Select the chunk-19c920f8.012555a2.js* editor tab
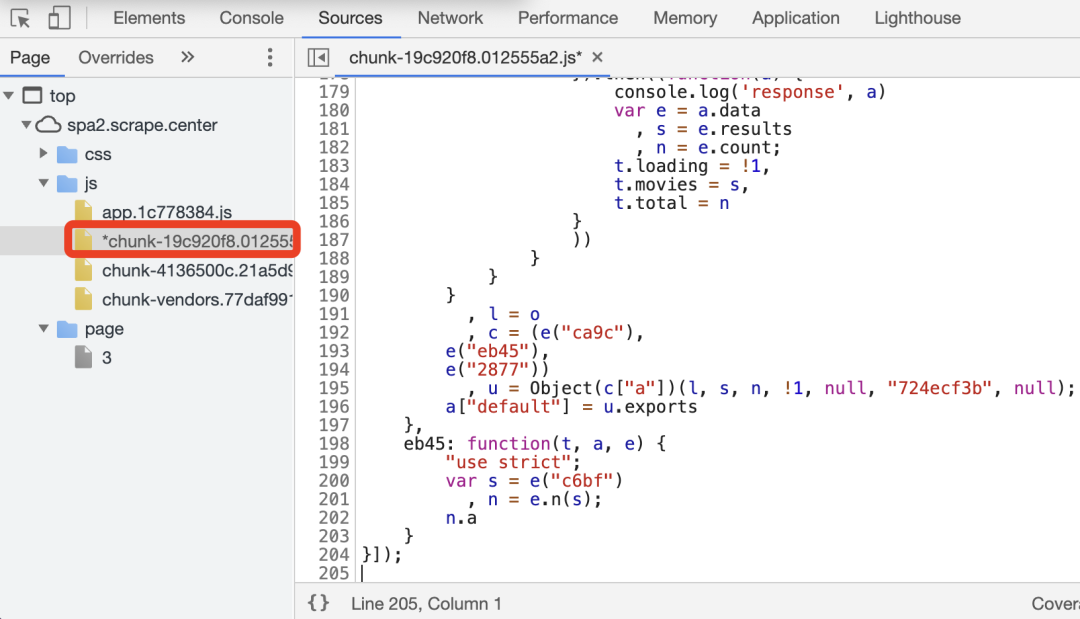The image size is (1080, 619). (465, 57)
